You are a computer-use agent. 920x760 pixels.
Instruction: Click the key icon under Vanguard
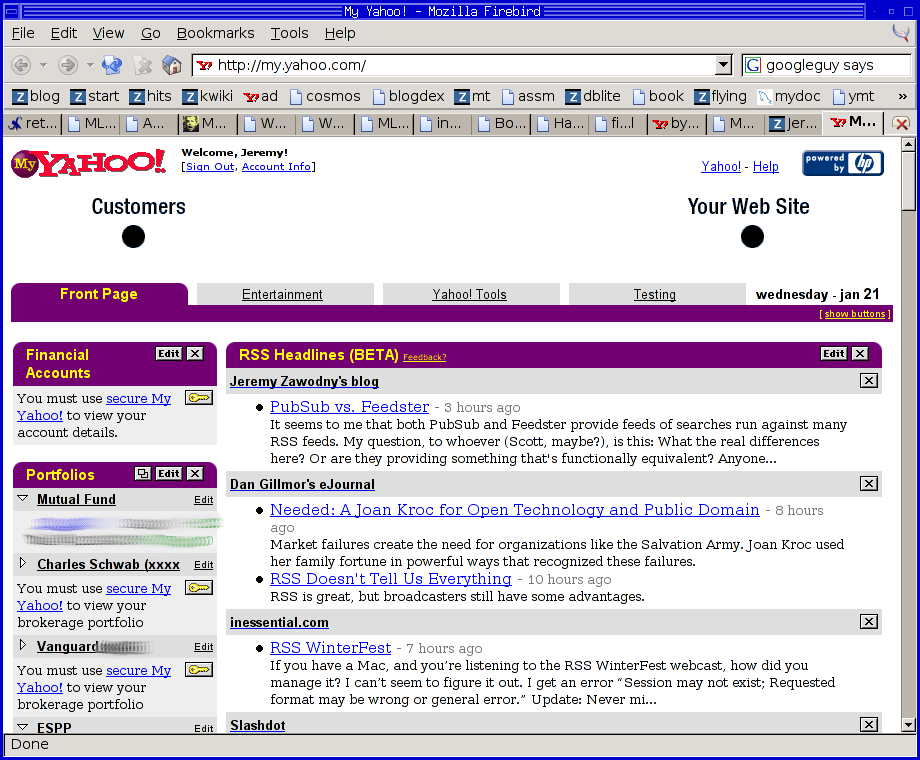tap(199, 670)
